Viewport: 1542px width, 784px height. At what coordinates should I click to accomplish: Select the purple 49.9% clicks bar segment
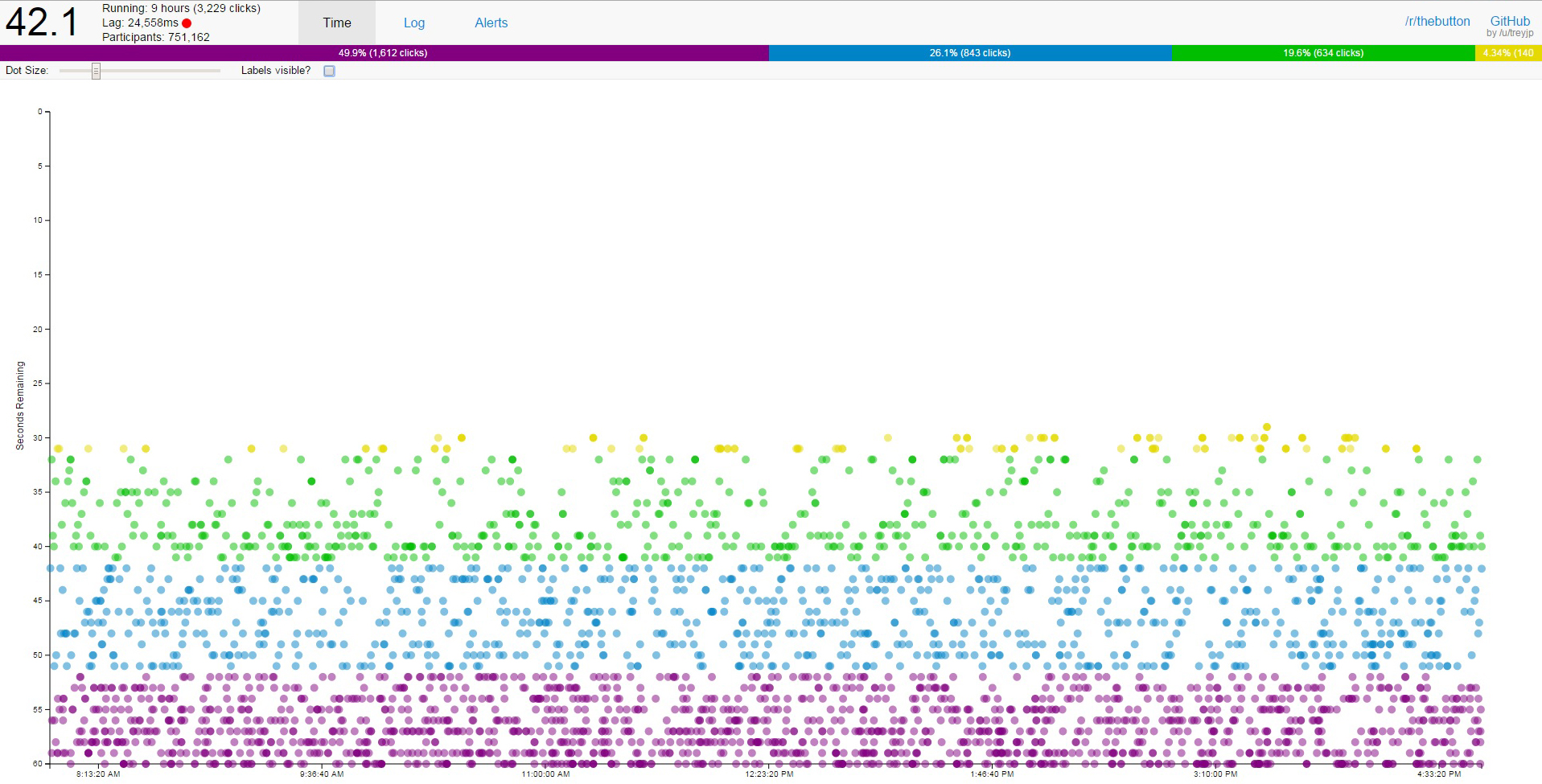[384, 53]
